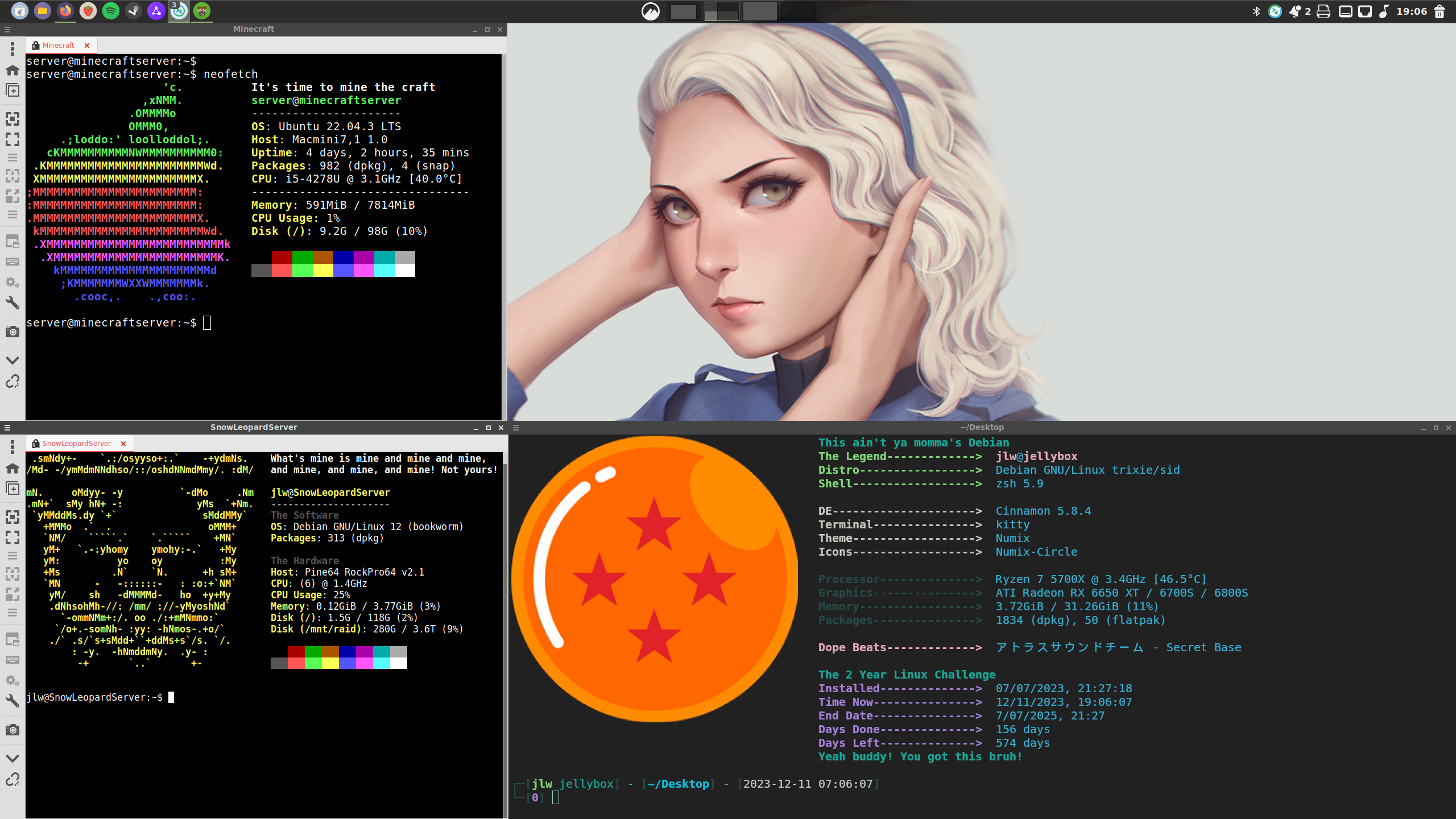
Task: Open the Minecraft window title bar menu
Action: pos(7,30)
